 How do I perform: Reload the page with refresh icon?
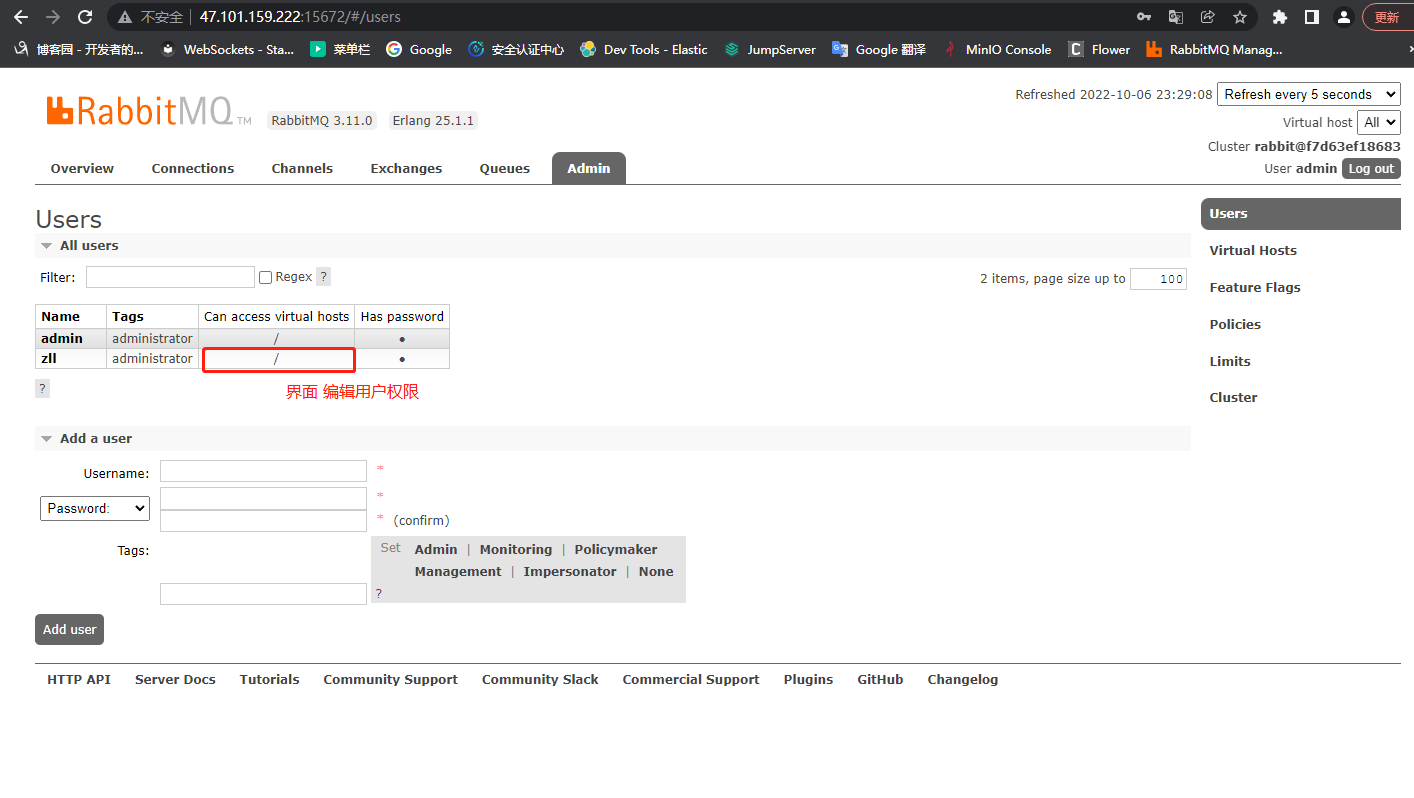85,17
